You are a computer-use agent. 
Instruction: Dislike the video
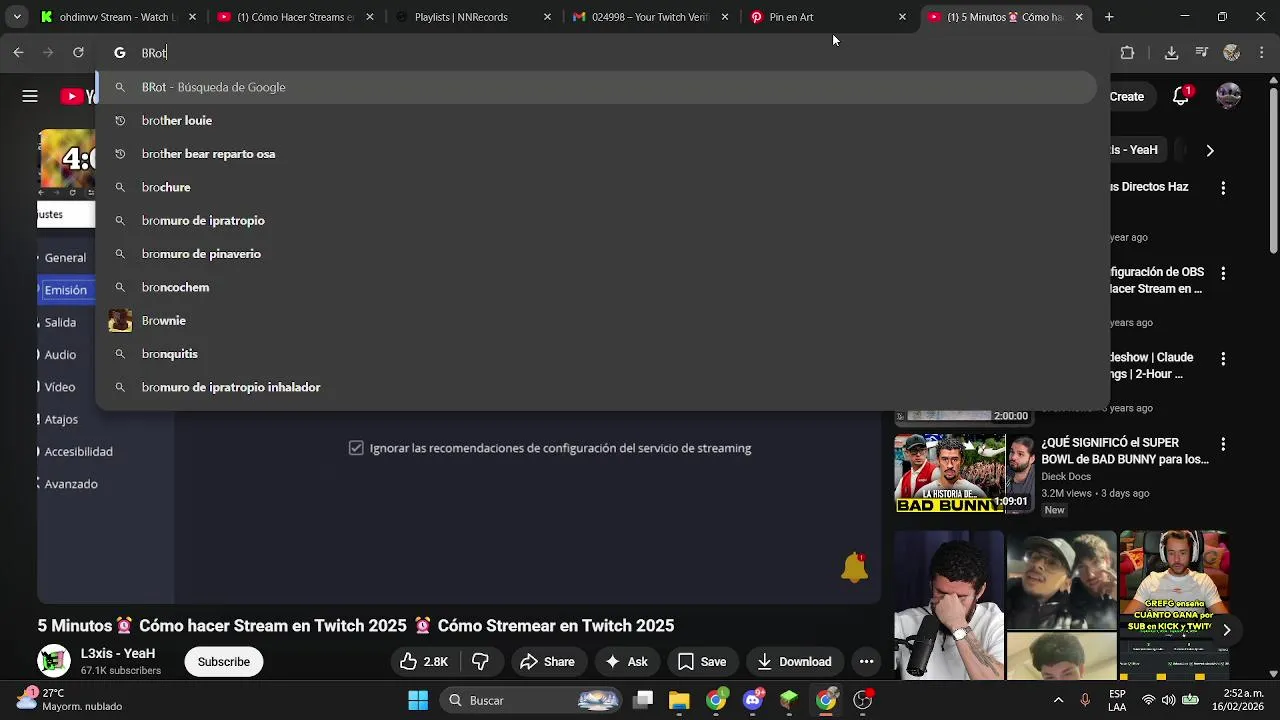point(480,662)
